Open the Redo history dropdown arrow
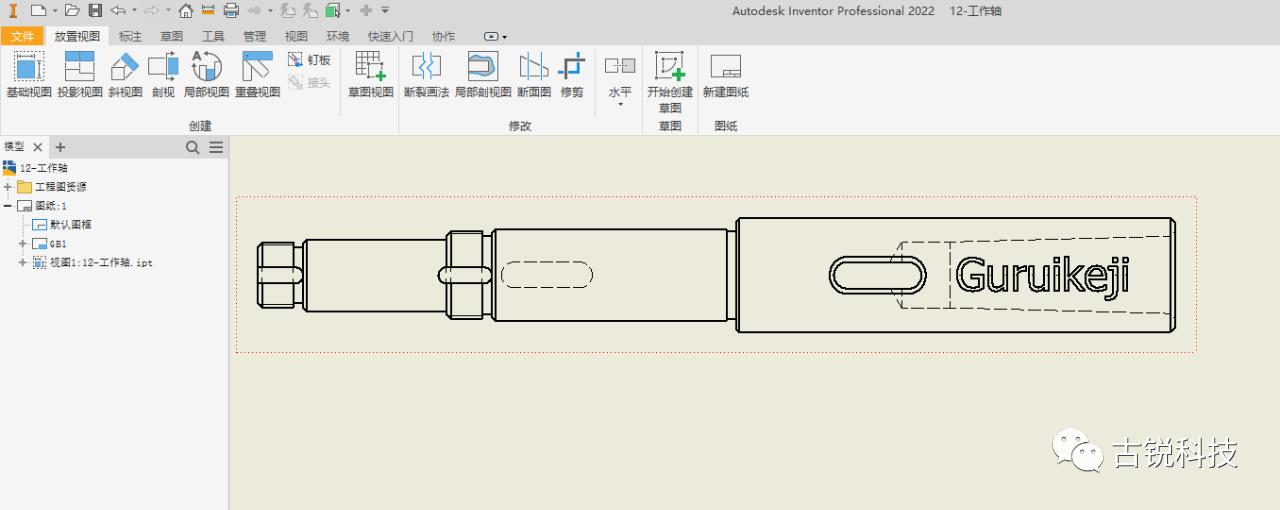The image size is (1280, 510). [x=167, y=10]
